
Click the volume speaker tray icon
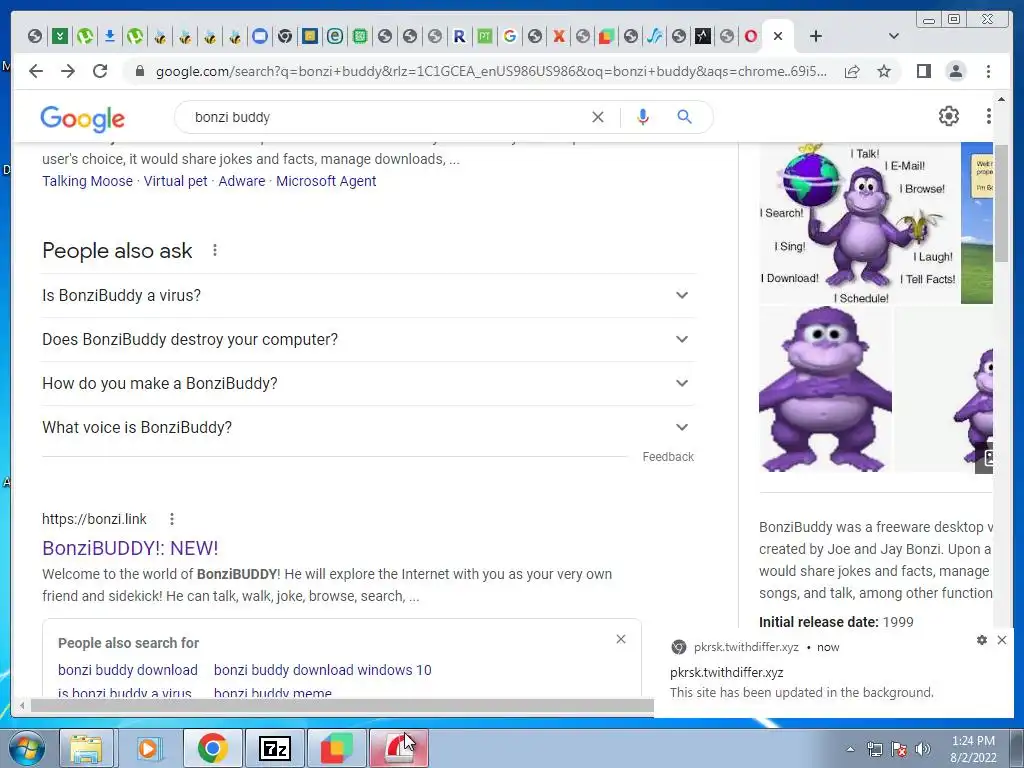tap(923, 749)
